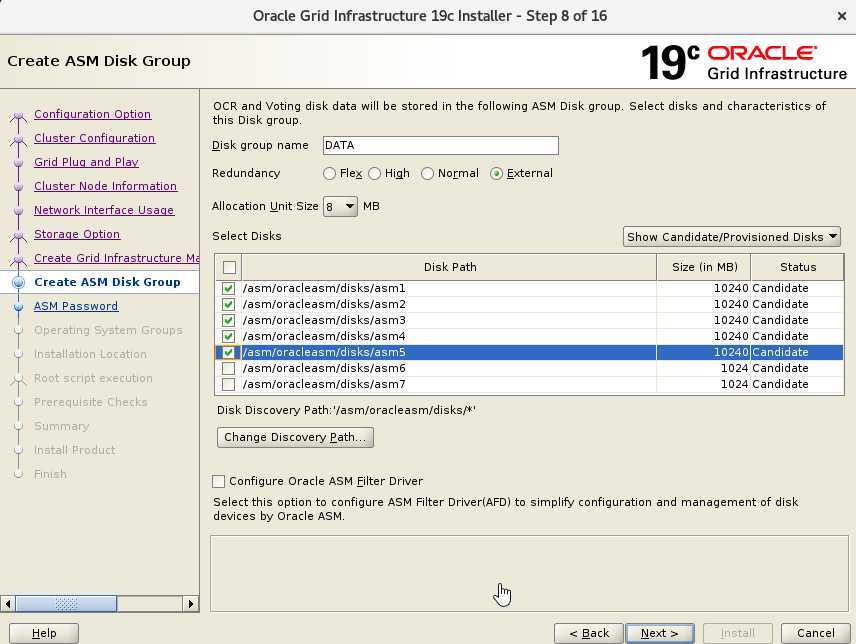Cancel the installation
The width and height of the screenshot is (856, 644).
point(816,633)
